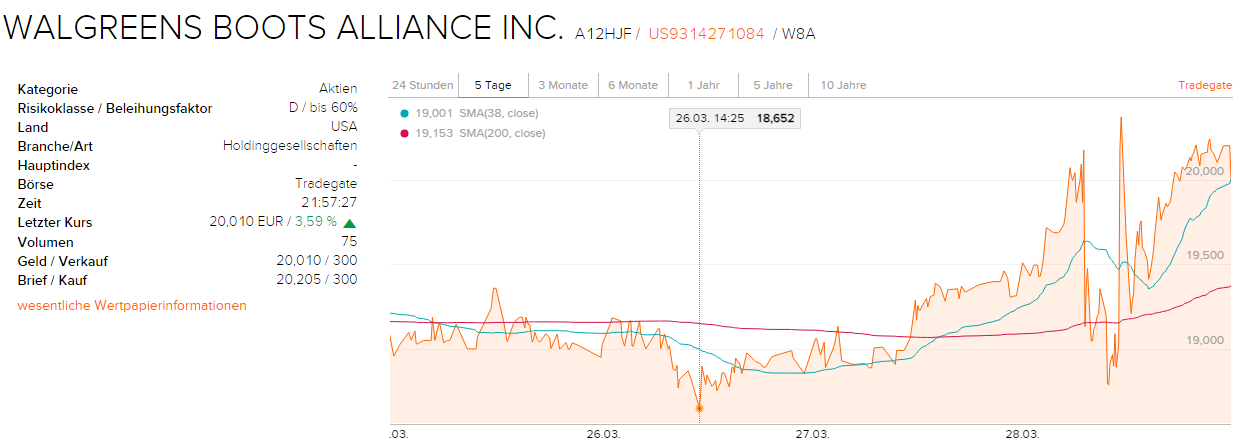Image resolution: width=1244 pixels, height=439 pixels.
Task: Switch chart to 5 Tage tab
Action: [x=493, y=85]
